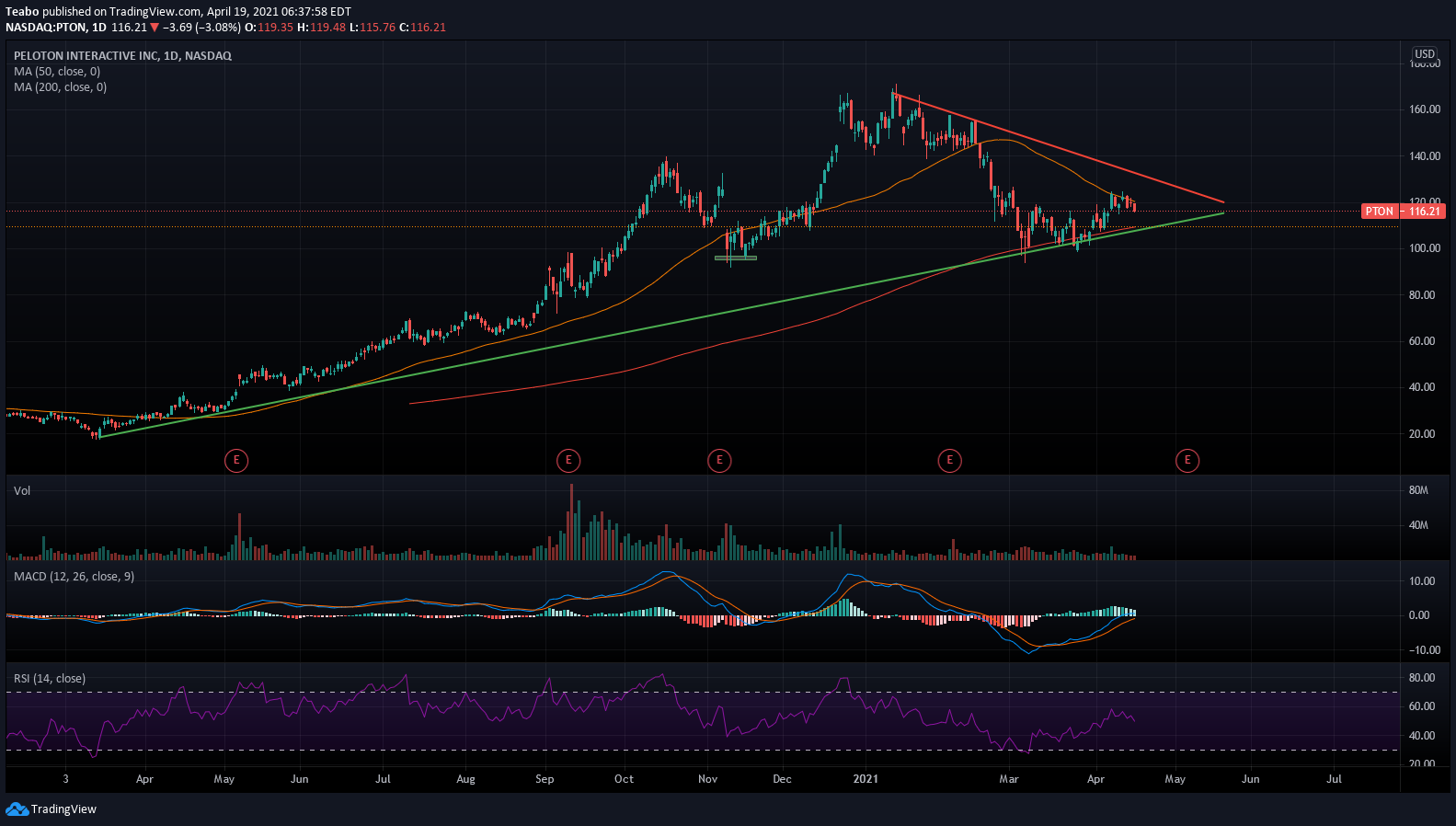
Task: Open the earnings marker near September 2020
Action: coord(568,460)
